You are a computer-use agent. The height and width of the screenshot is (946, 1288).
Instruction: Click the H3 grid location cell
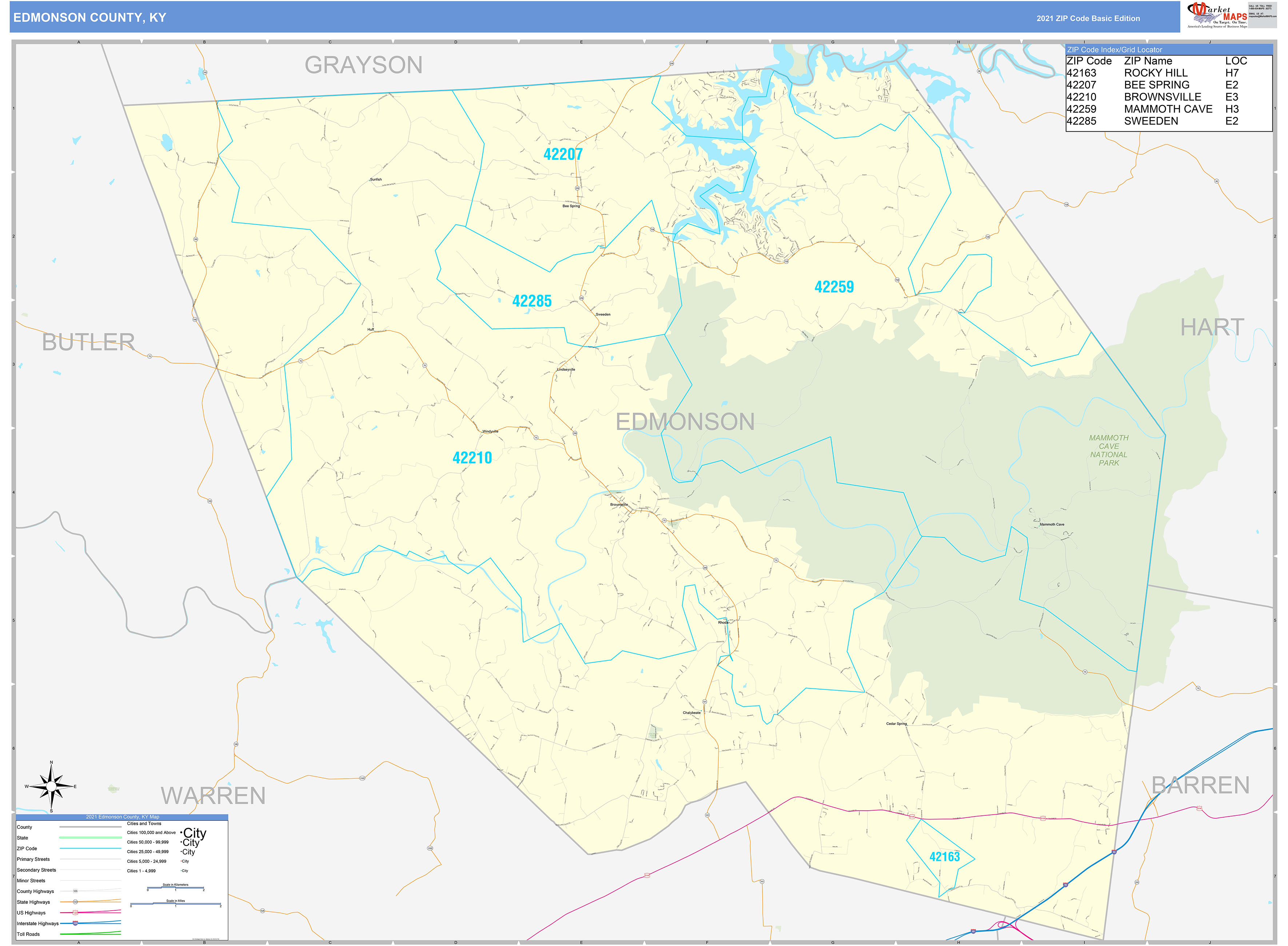(1232, 109)
